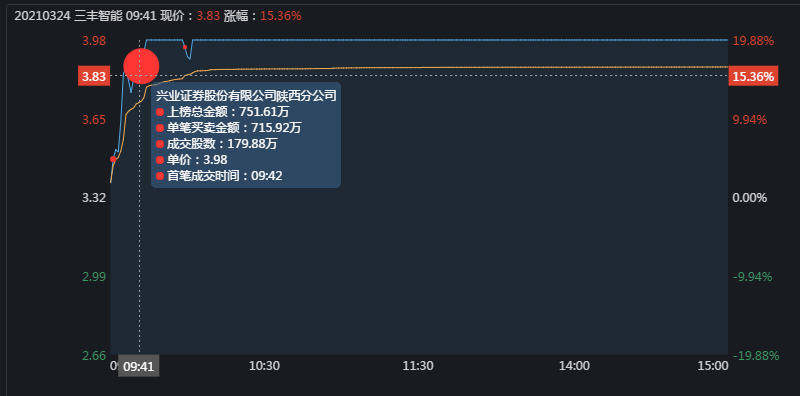Click the large red trade marker circle

(x=141, y=66)
